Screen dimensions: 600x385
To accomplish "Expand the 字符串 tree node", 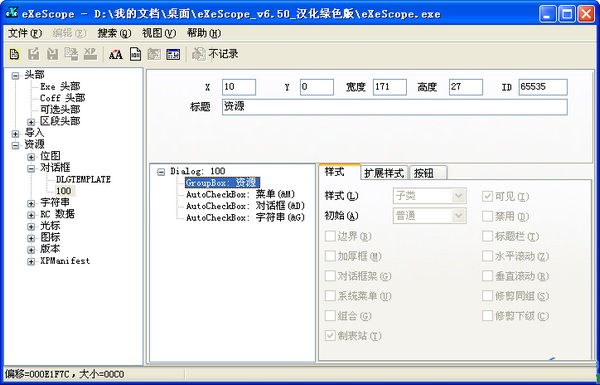I will pos(31,203).
